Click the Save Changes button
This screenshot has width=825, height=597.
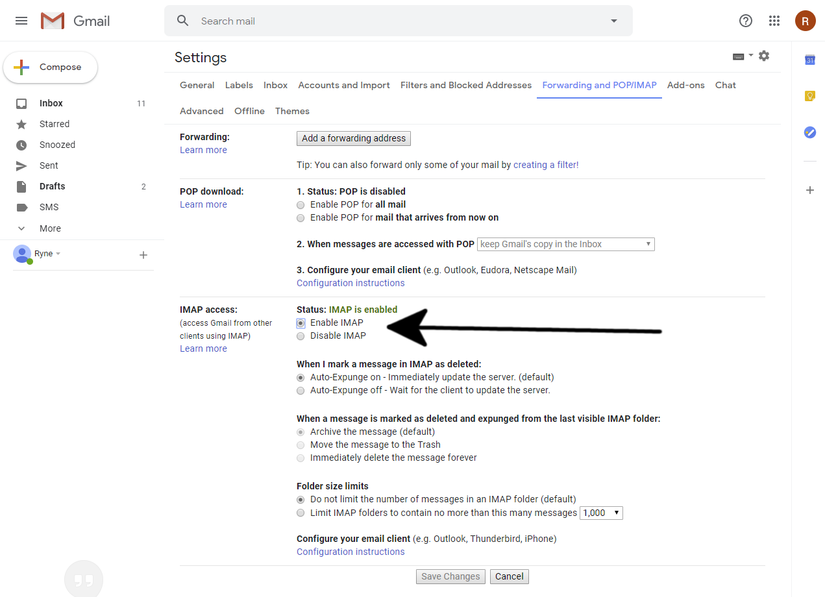coord(450,576)
